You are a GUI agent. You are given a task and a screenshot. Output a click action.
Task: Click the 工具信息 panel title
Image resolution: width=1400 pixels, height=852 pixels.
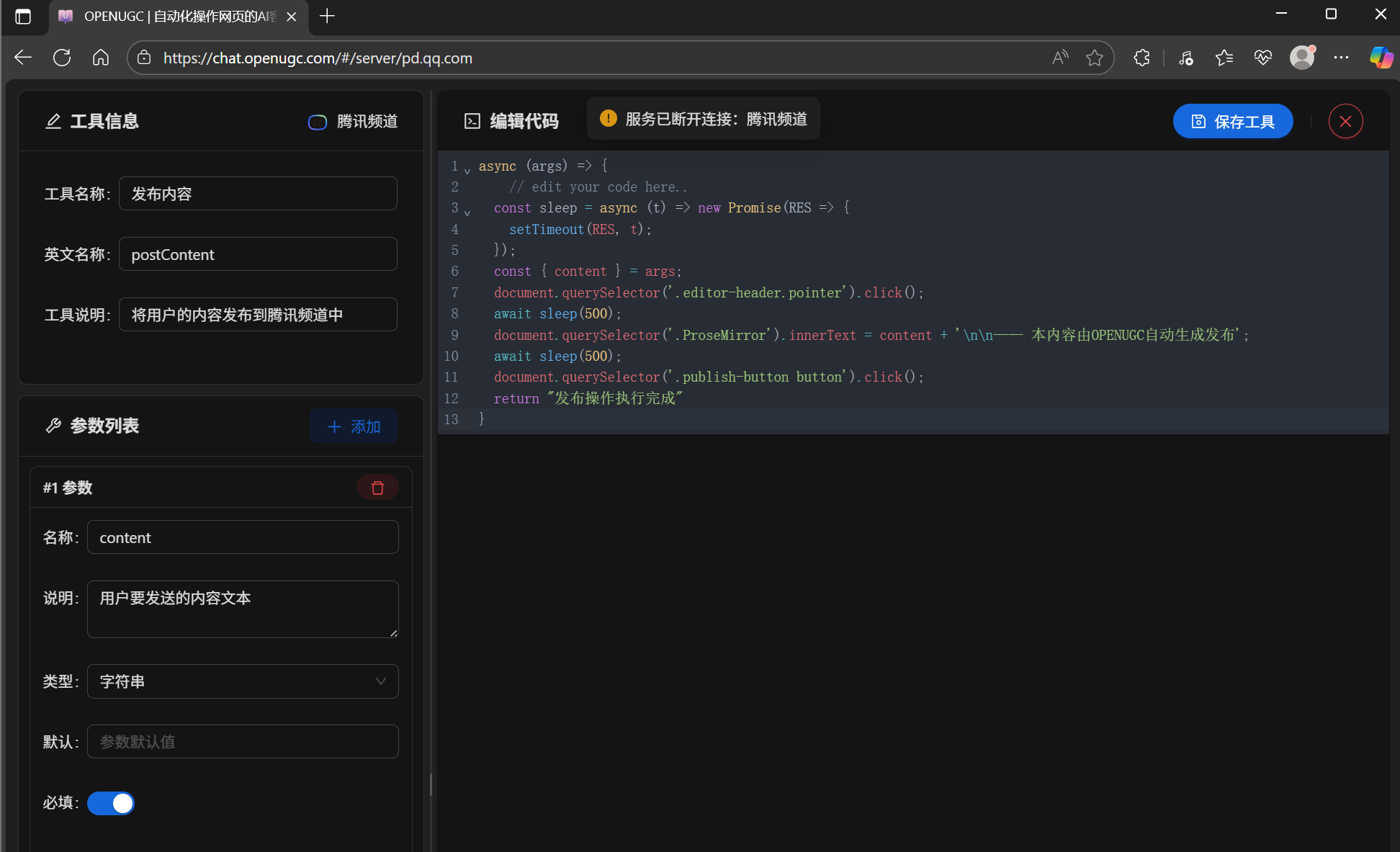tap(104, 121)
